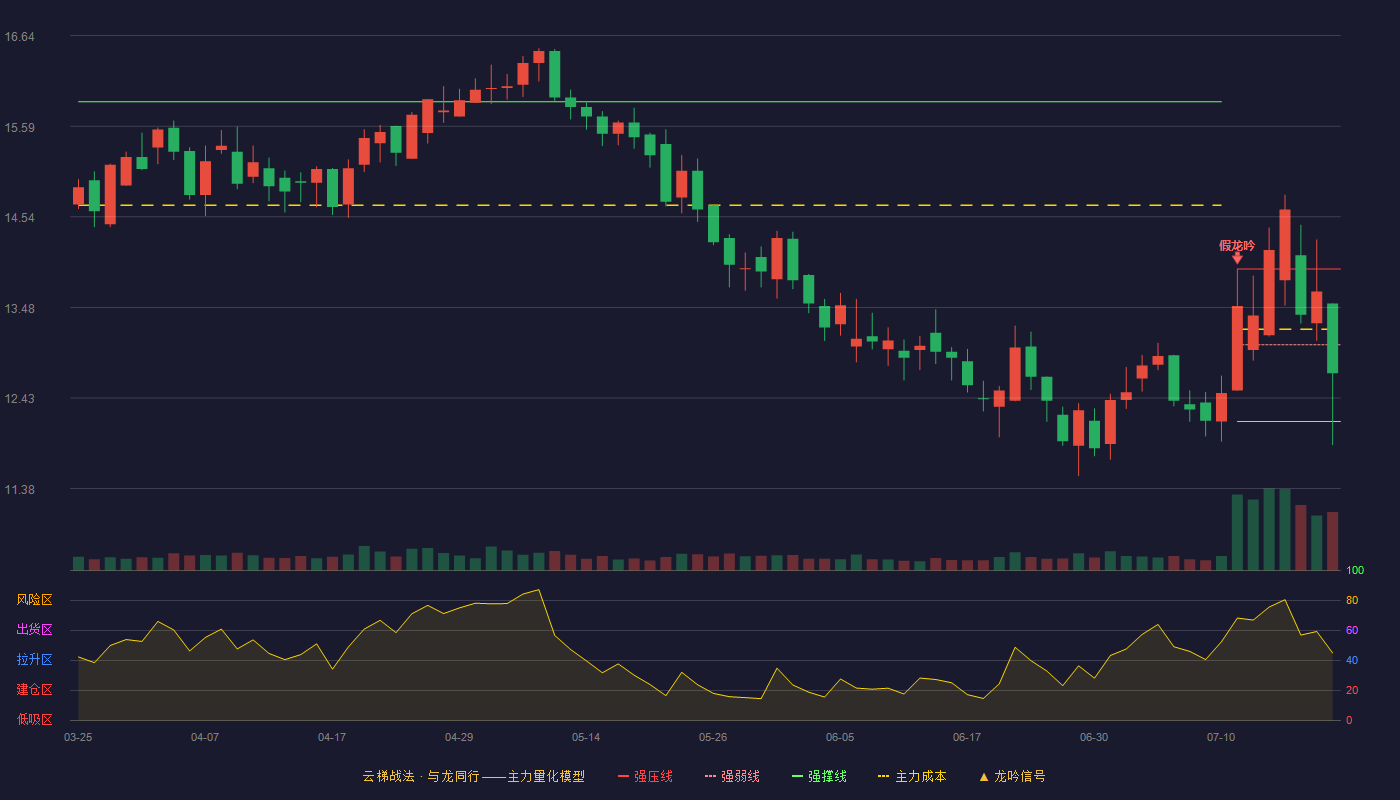The width and height of the screenshot is (1400, 800).
Task: Click the 80 indicator scale value
Action: pos(1352,600)
